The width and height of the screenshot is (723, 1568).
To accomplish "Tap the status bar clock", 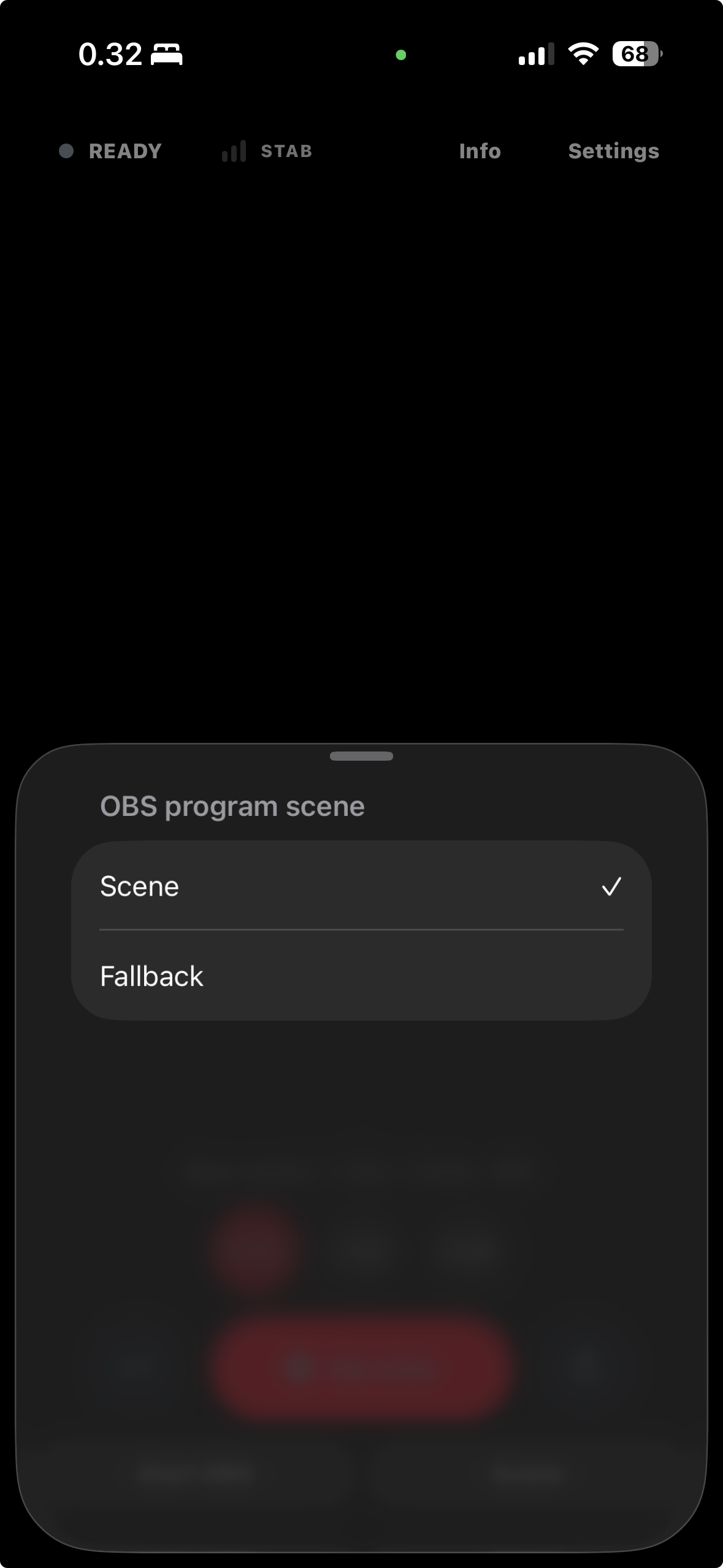I will [110, 55].
